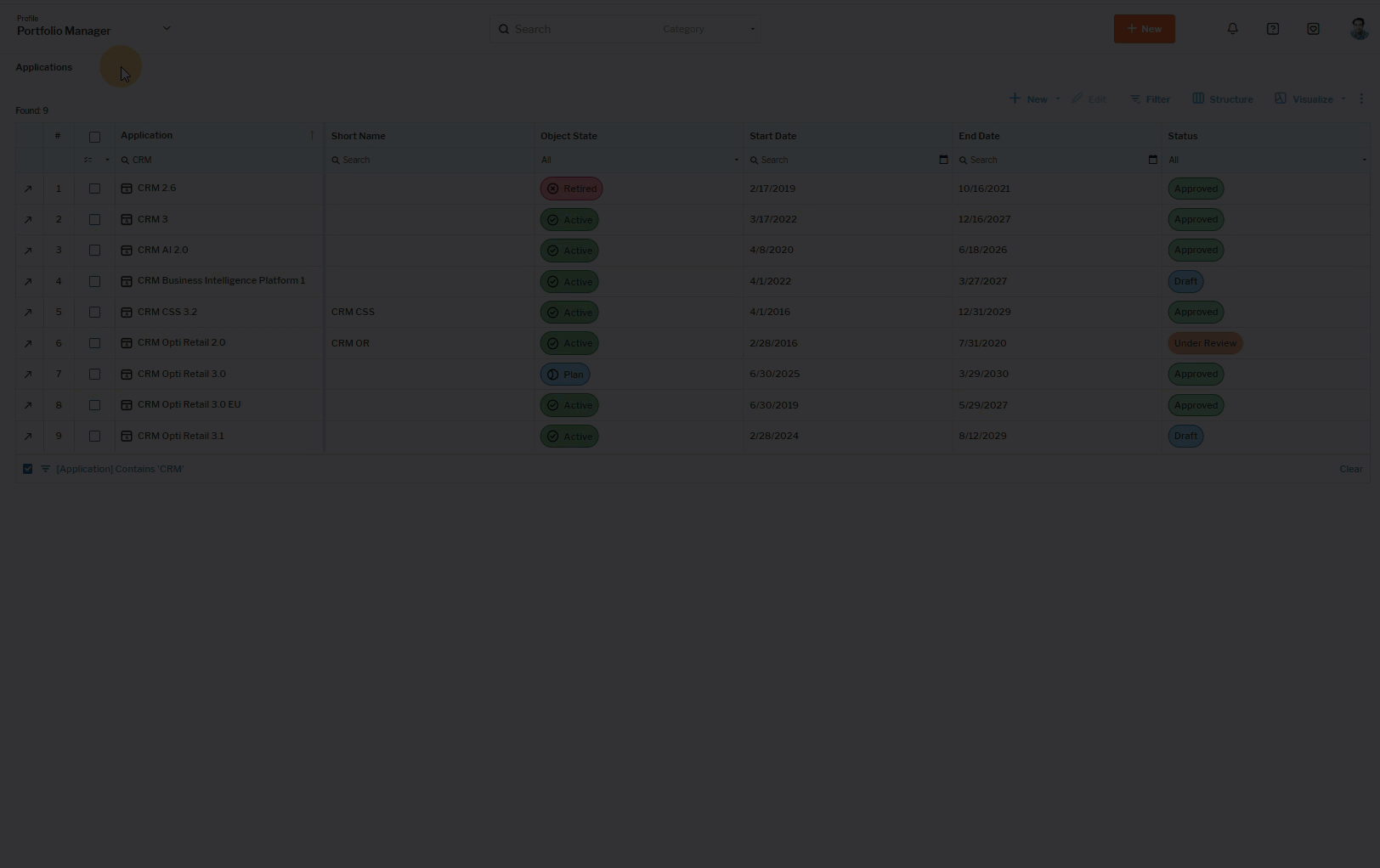Toggle the select-all checkbox in header
The height and width of the screenshot is (868, 1380).
point(94,137)
